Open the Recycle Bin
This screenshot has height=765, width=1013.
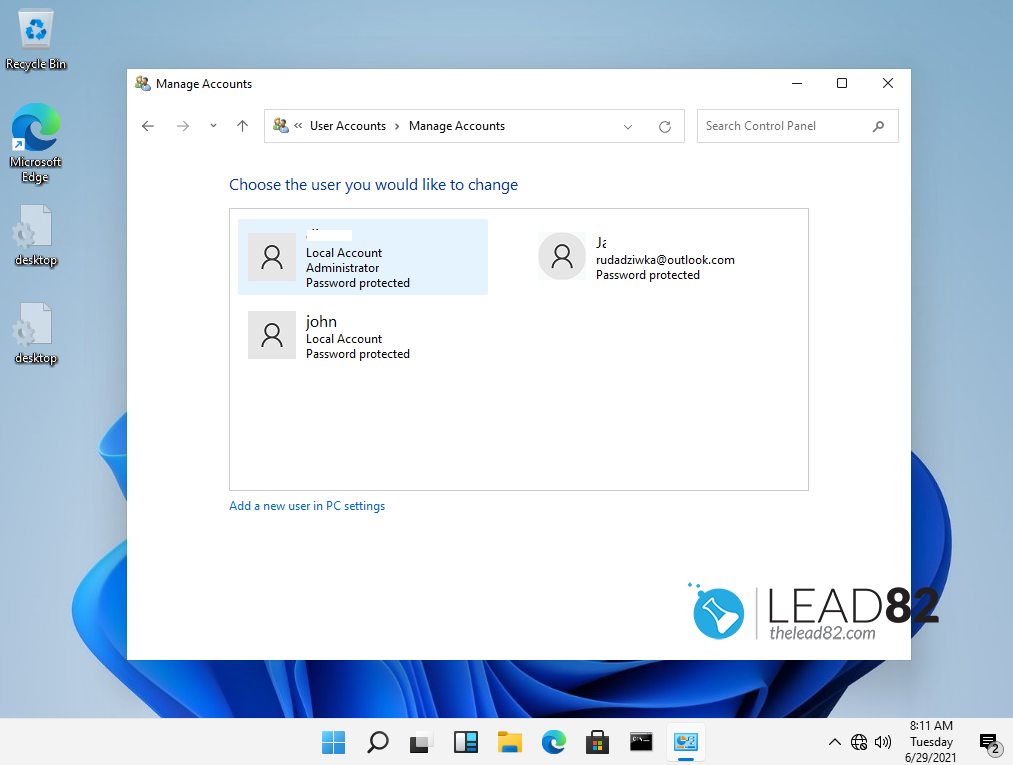point(35,30)
